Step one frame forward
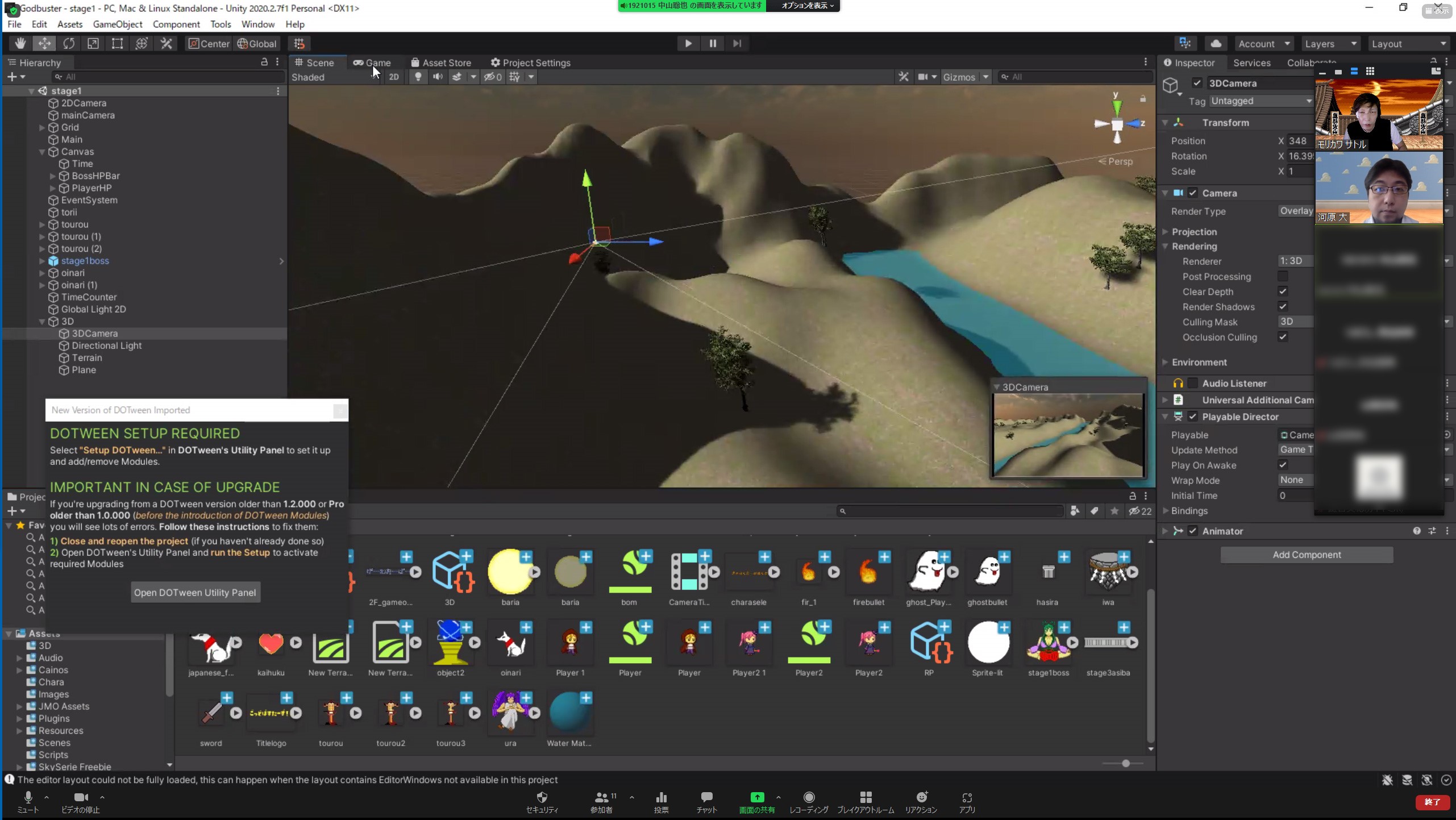Viewport: 1456px width, 820px height. click(x=737, y=44)
